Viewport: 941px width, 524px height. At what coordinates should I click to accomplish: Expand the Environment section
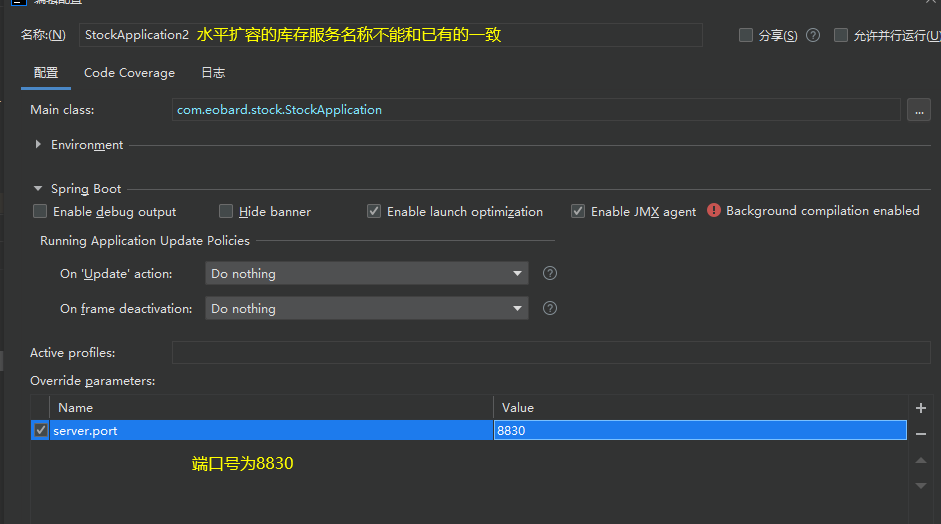[x=39, y=145]
